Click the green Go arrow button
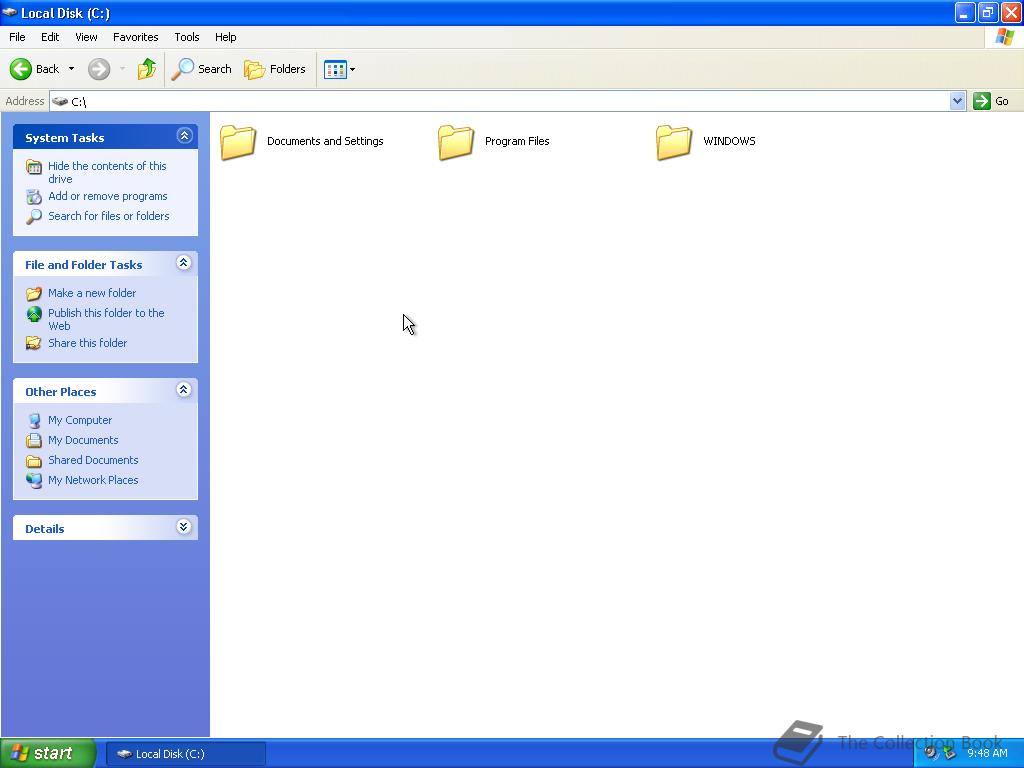Screen dimensions: 1024x768 [x=982, y=101]
